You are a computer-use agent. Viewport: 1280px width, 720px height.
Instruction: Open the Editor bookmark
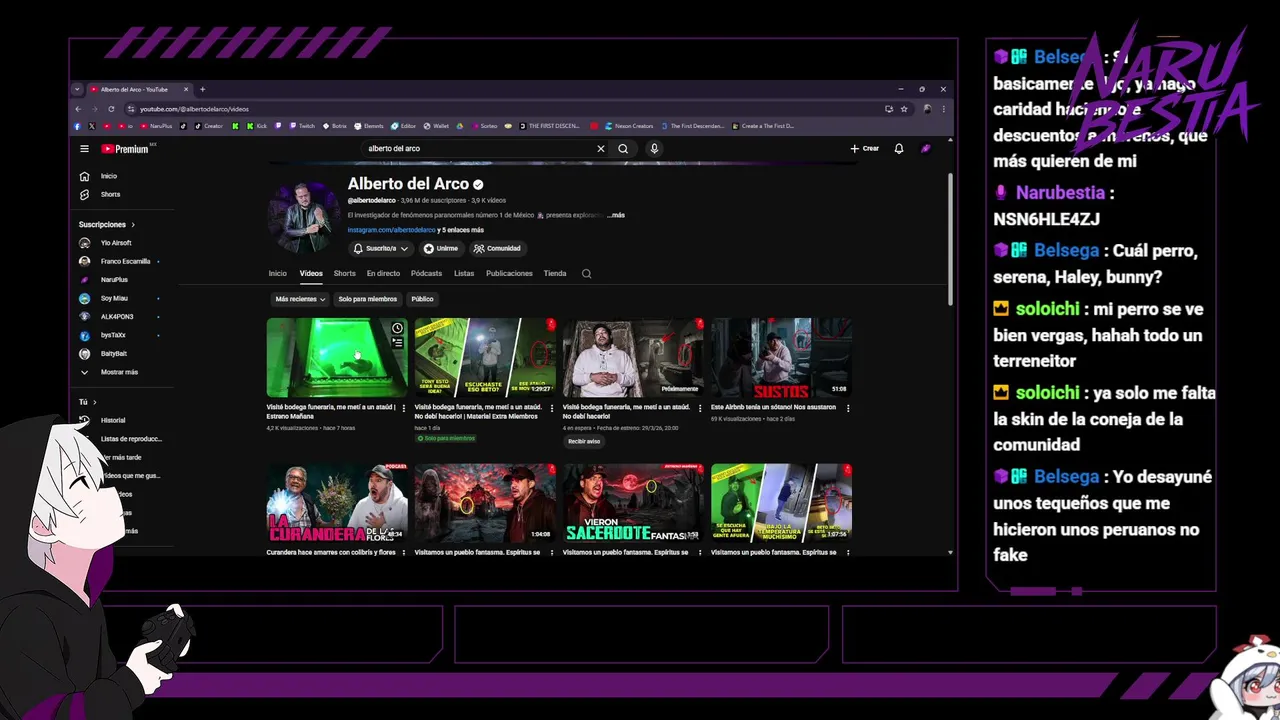[x=403, y=126]
